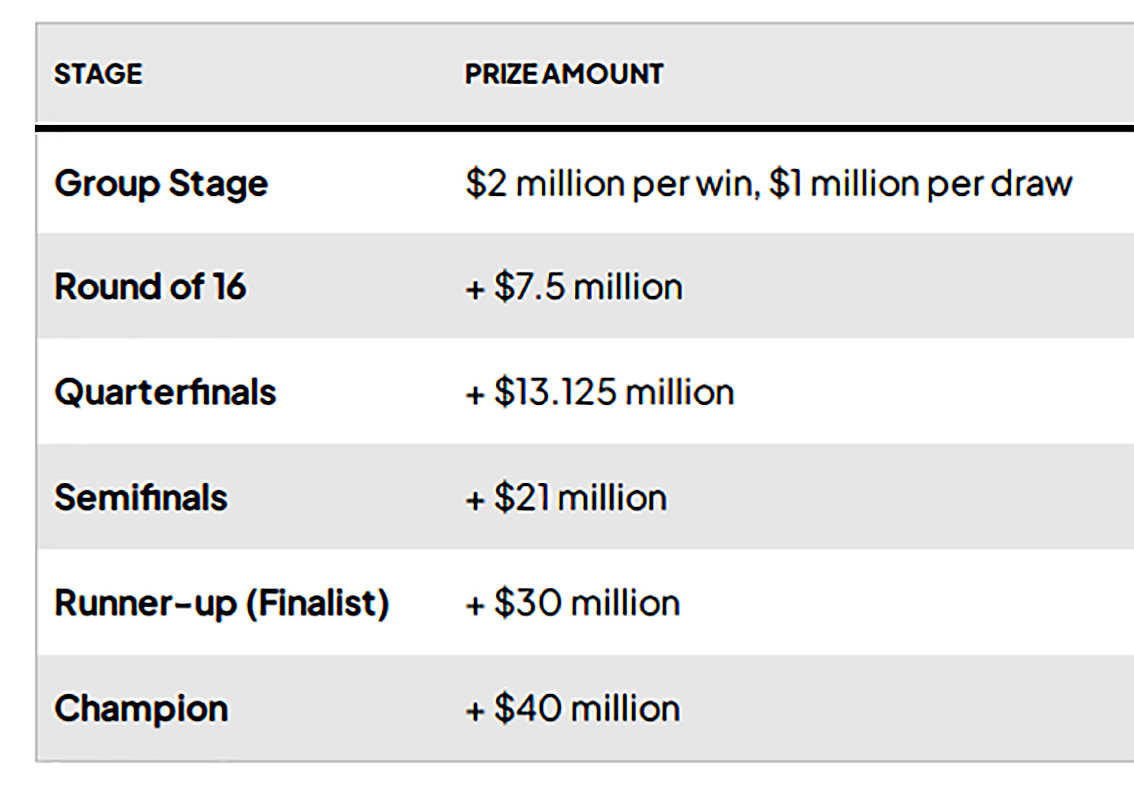Image resolution: width=1134 pixels, height=811 pixels.
Task: Click the number '16' in Round of 16
Action: tap(229, 287)
